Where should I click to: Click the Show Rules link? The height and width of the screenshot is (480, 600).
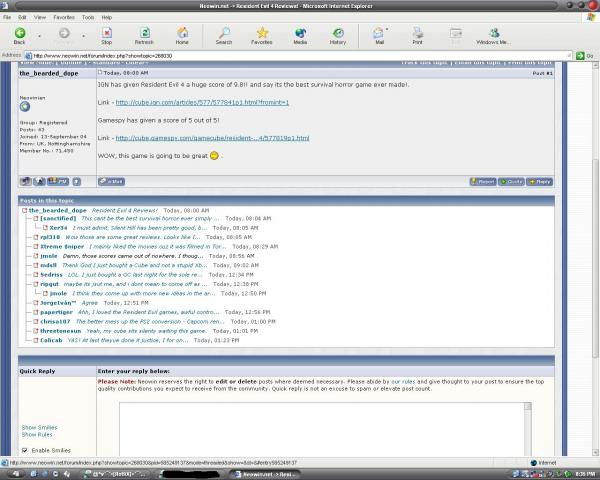(x=37, y=434)
